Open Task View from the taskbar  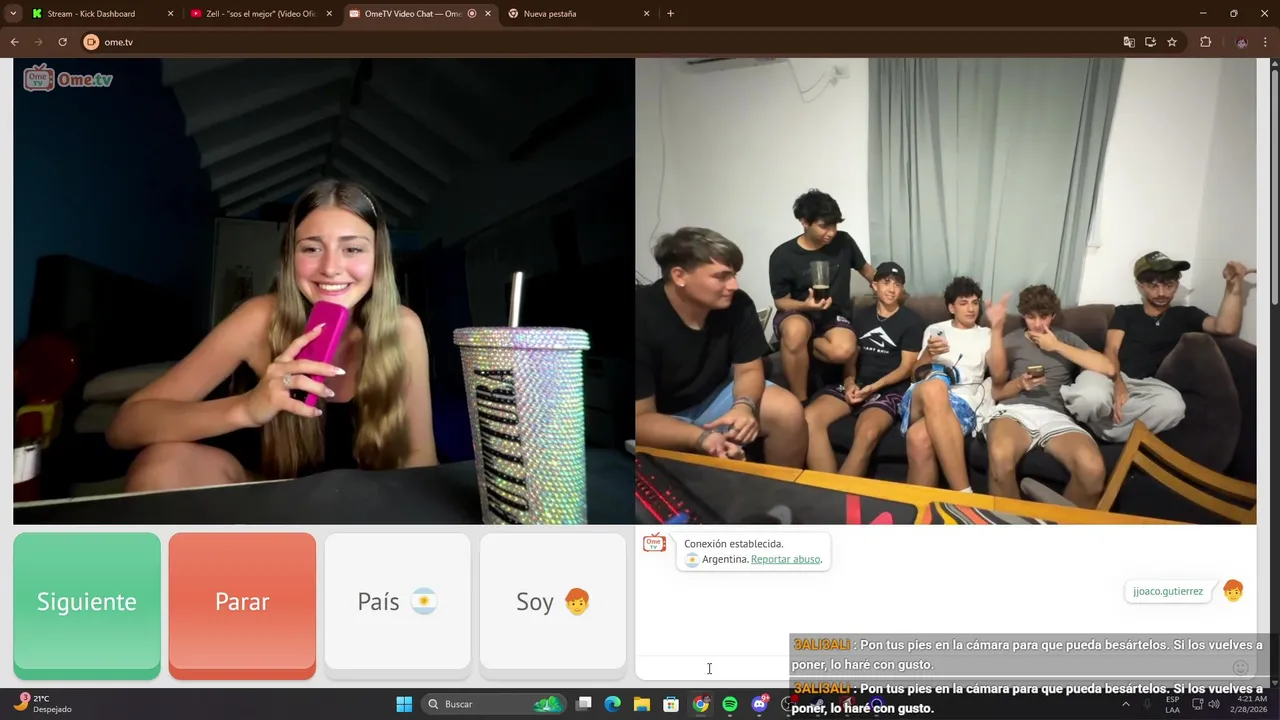[x=584, y=704]
